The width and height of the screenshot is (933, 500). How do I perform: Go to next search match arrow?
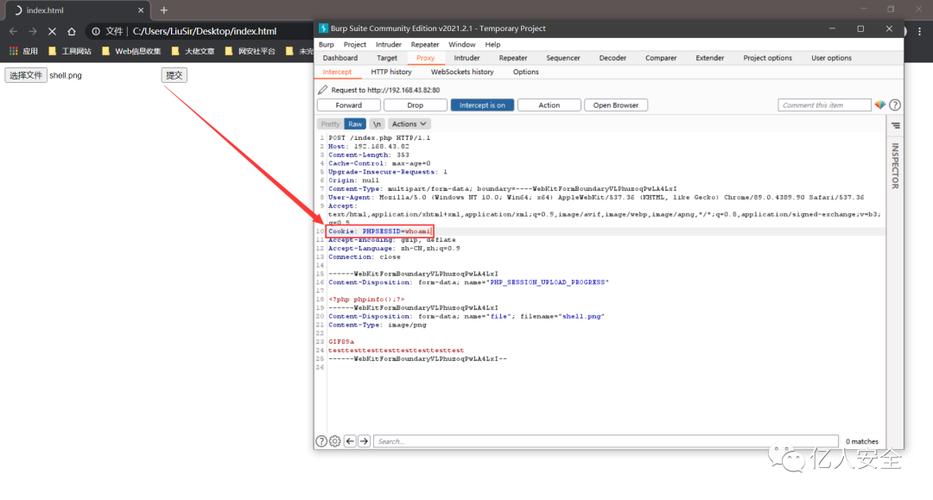click(364, 441)
